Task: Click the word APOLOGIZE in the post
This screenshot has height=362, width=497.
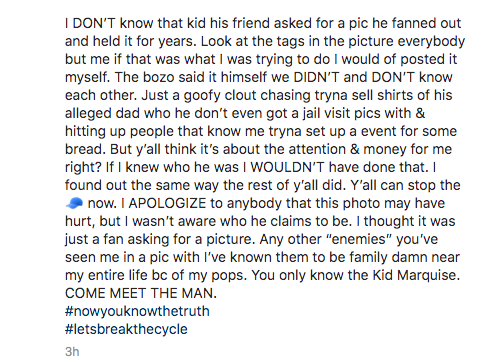Action: coord(167,203)
